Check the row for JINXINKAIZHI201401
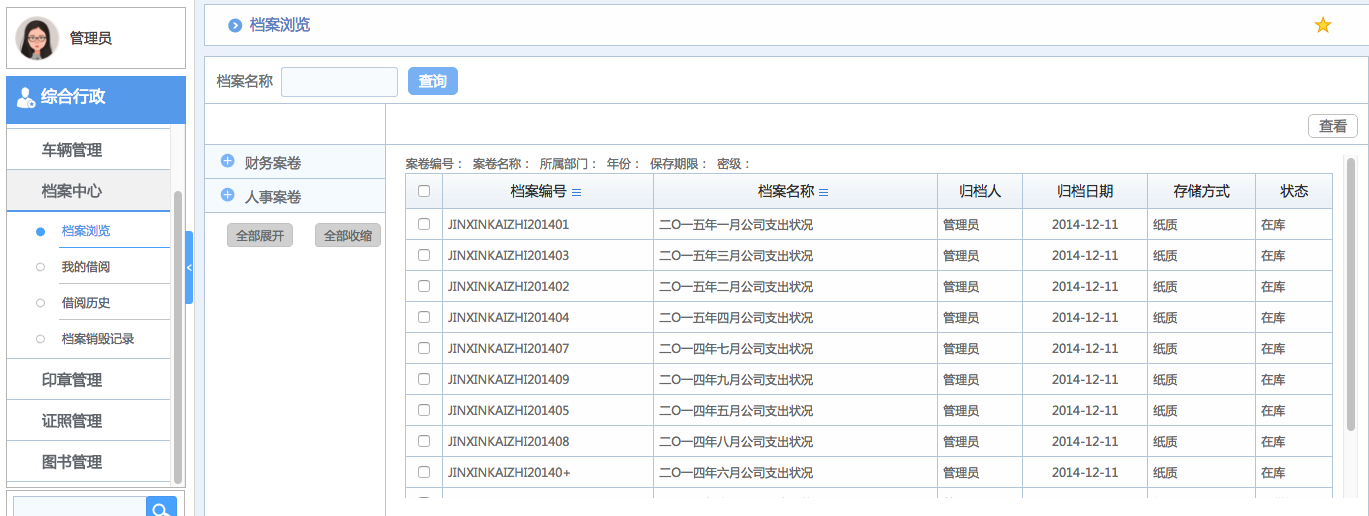 424,224
